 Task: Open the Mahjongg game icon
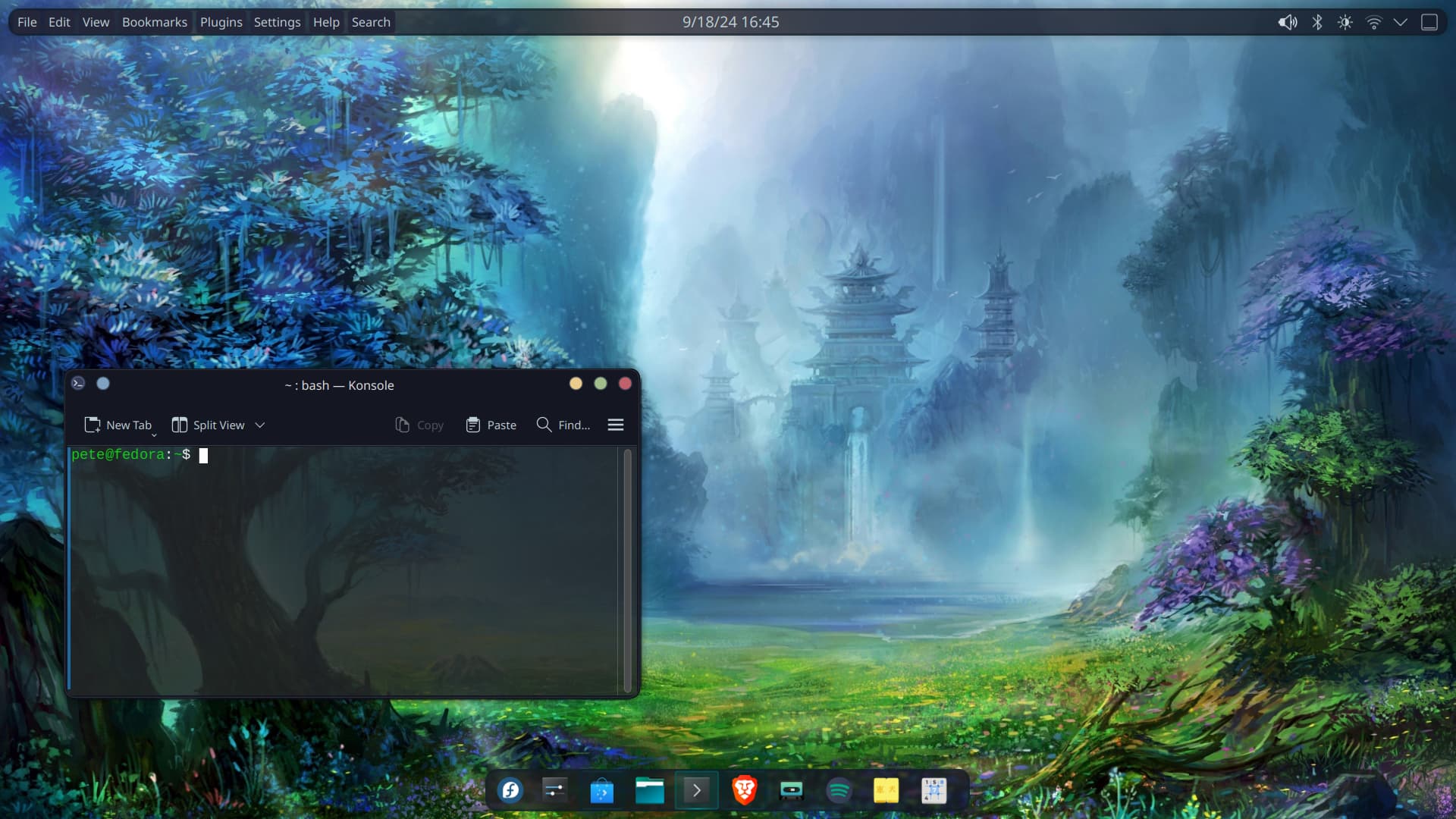point(886,790)
